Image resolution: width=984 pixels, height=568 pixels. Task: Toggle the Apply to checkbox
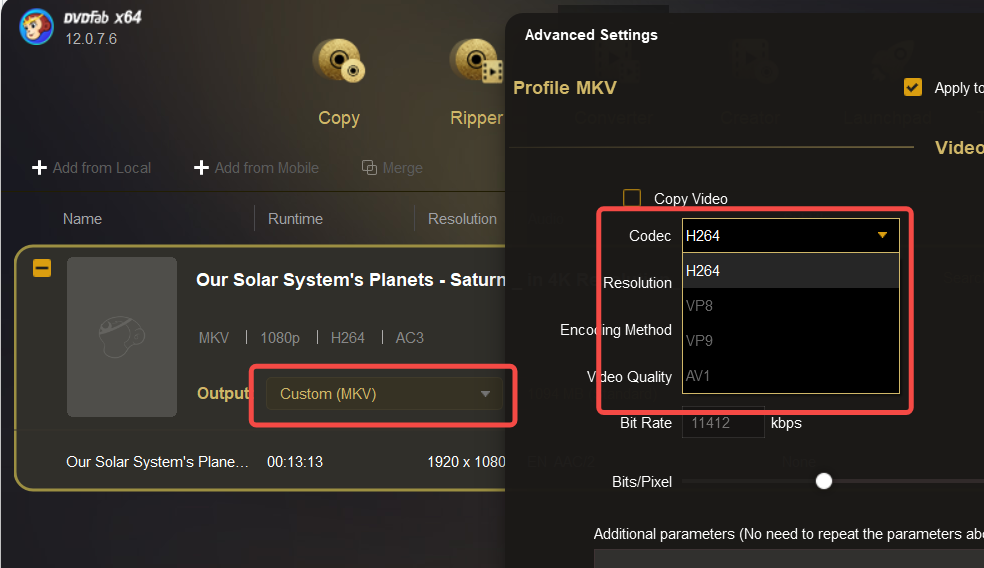coord(912,87)
